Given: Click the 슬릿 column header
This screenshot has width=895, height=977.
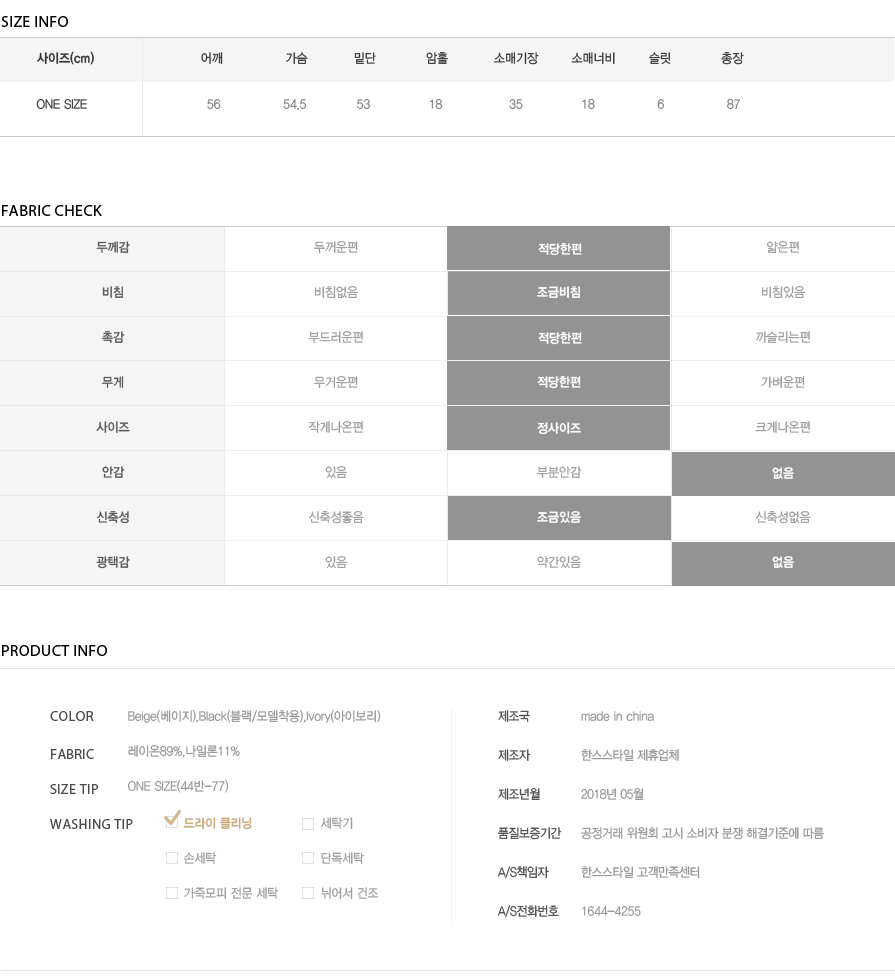Looking at the screenshot, I should [660, 59].
